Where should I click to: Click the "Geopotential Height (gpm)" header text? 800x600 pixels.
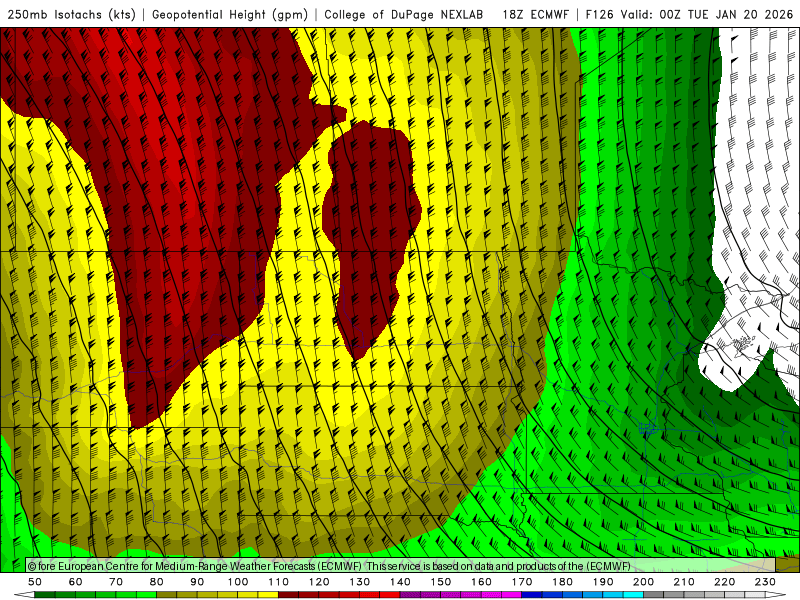(230, 14)
